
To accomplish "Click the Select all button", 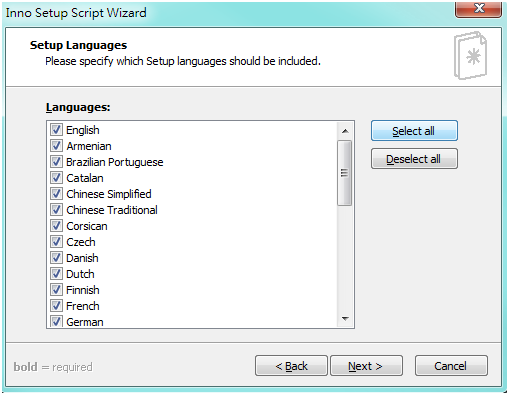I will click(x=414, y=131).
